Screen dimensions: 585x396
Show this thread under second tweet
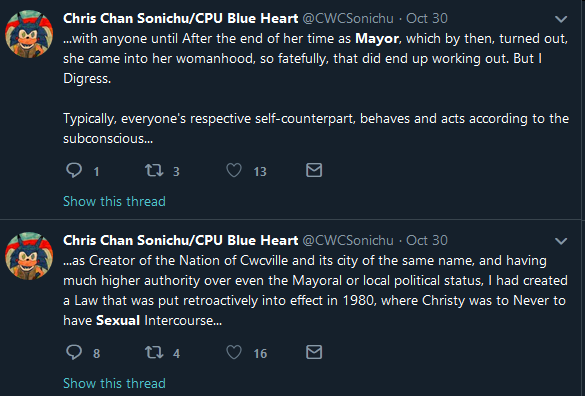pos(114,383)
